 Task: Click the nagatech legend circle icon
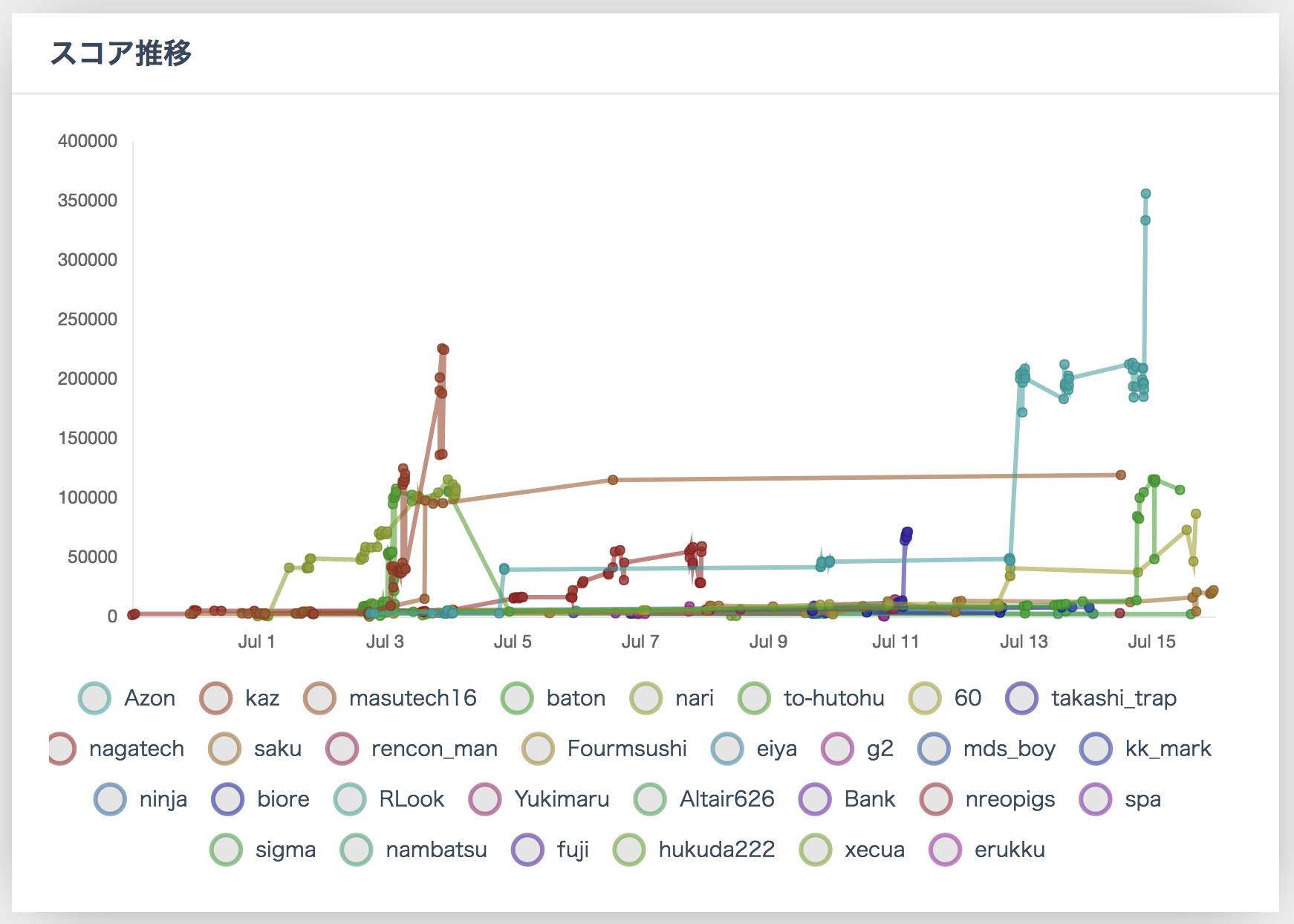(x=61, y=749)
